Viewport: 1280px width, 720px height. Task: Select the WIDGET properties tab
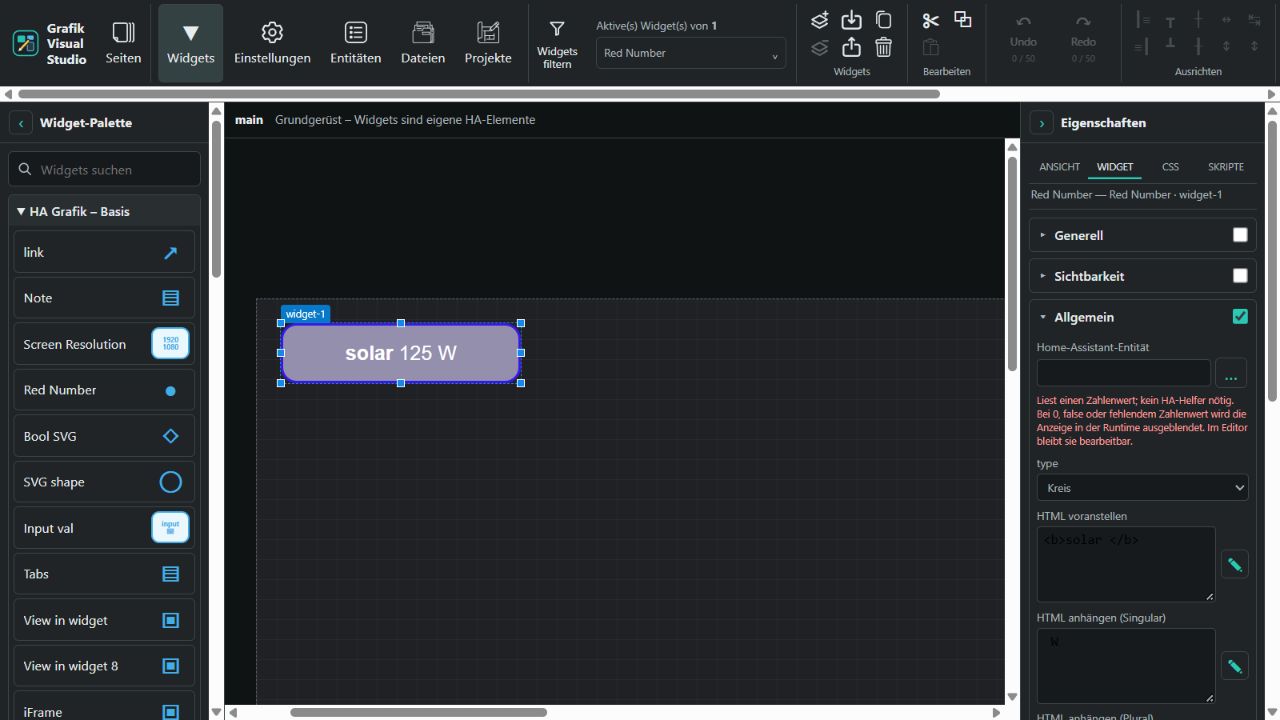(1115, 167)
